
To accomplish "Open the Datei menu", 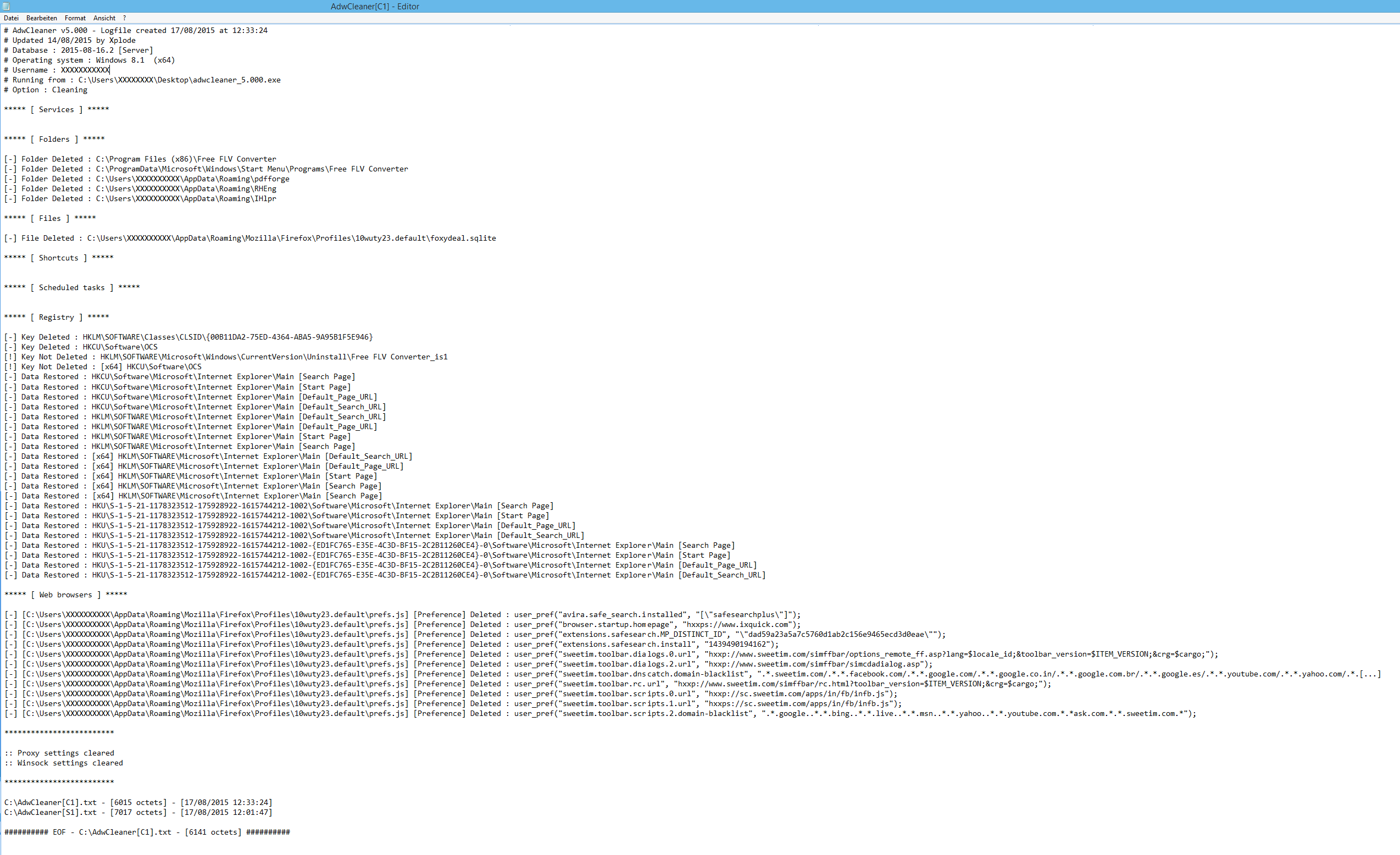I will (x=11, y=18).
